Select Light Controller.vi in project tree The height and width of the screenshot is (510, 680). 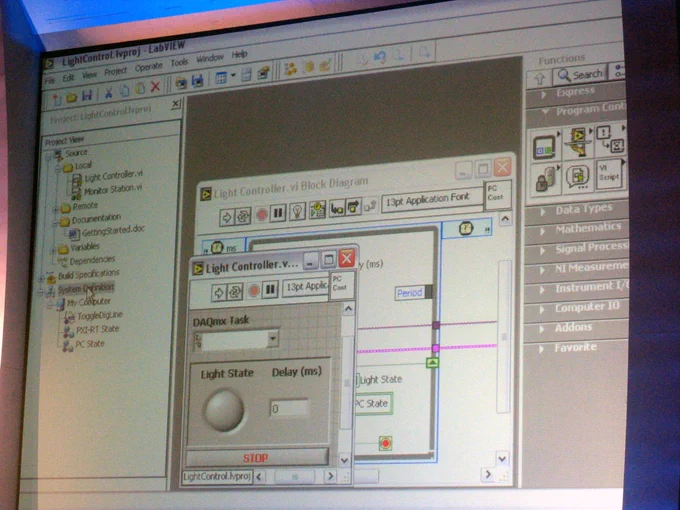[x=113, y=175]
